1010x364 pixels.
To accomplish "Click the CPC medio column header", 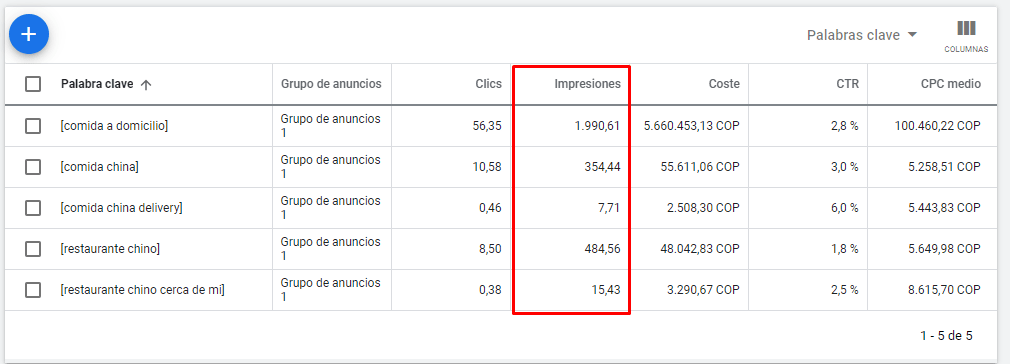I will 951,84.
